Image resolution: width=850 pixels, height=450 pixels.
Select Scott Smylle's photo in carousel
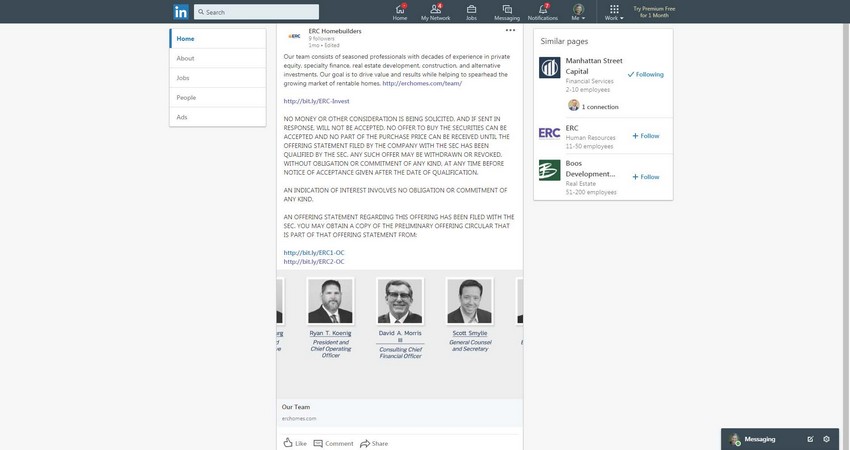point(469,301)
